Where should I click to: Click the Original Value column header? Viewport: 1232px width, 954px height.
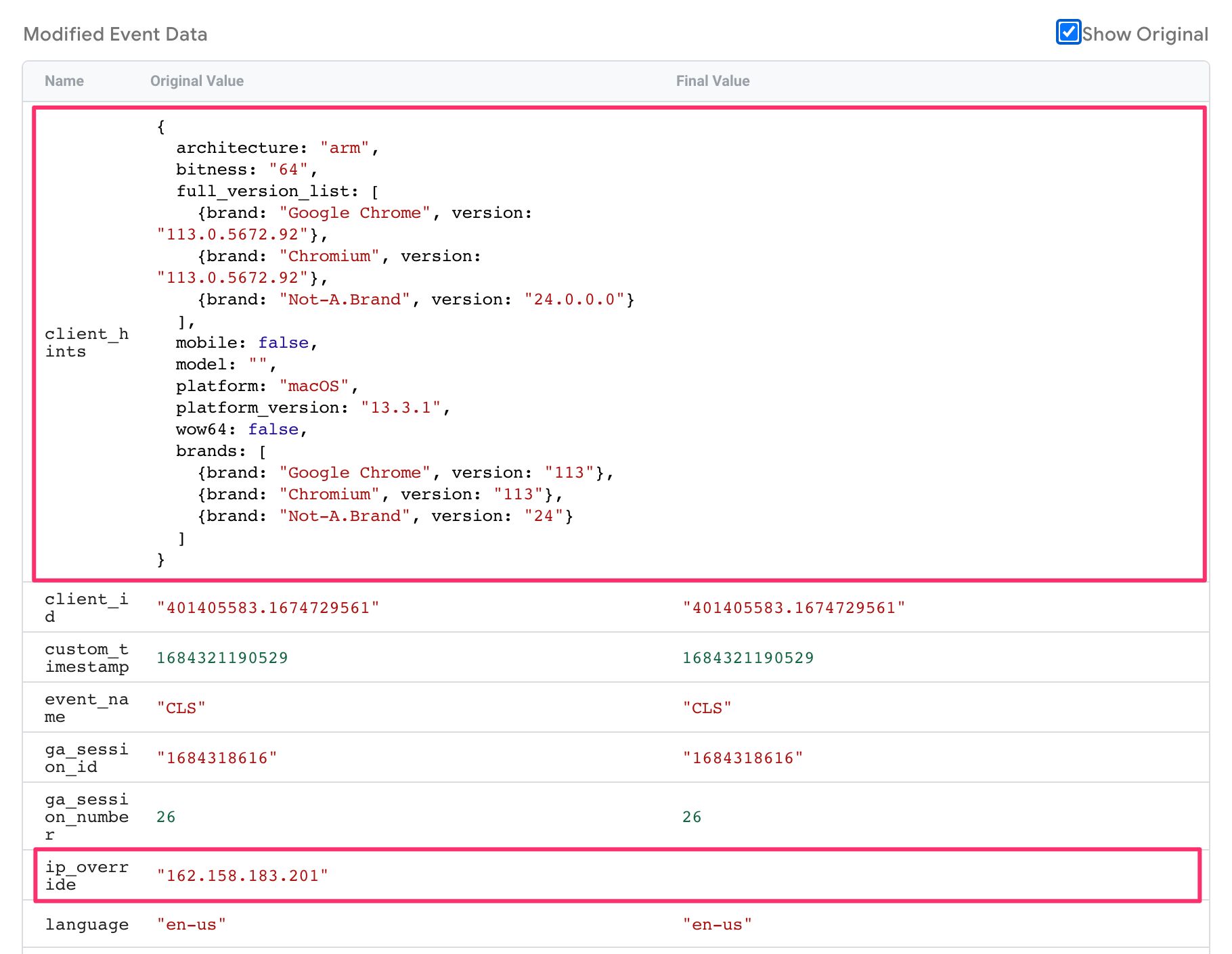tap(197, 81)
